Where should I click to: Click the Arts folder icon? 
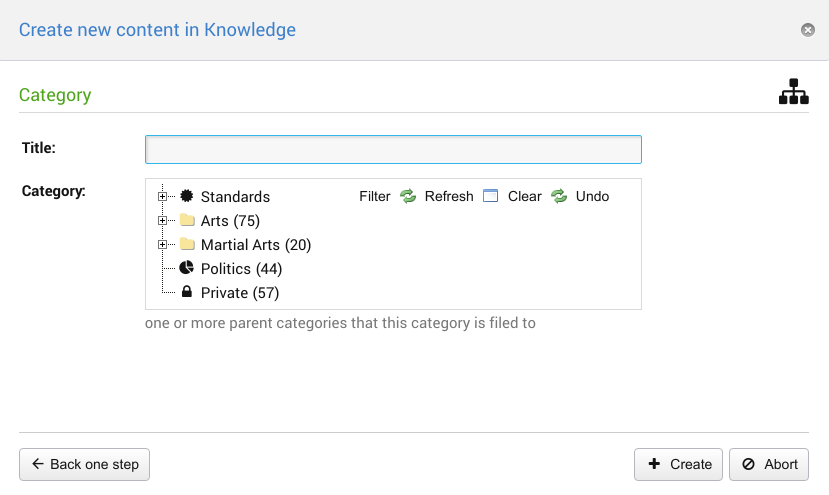pyautogui.click(x=187, y=220)
